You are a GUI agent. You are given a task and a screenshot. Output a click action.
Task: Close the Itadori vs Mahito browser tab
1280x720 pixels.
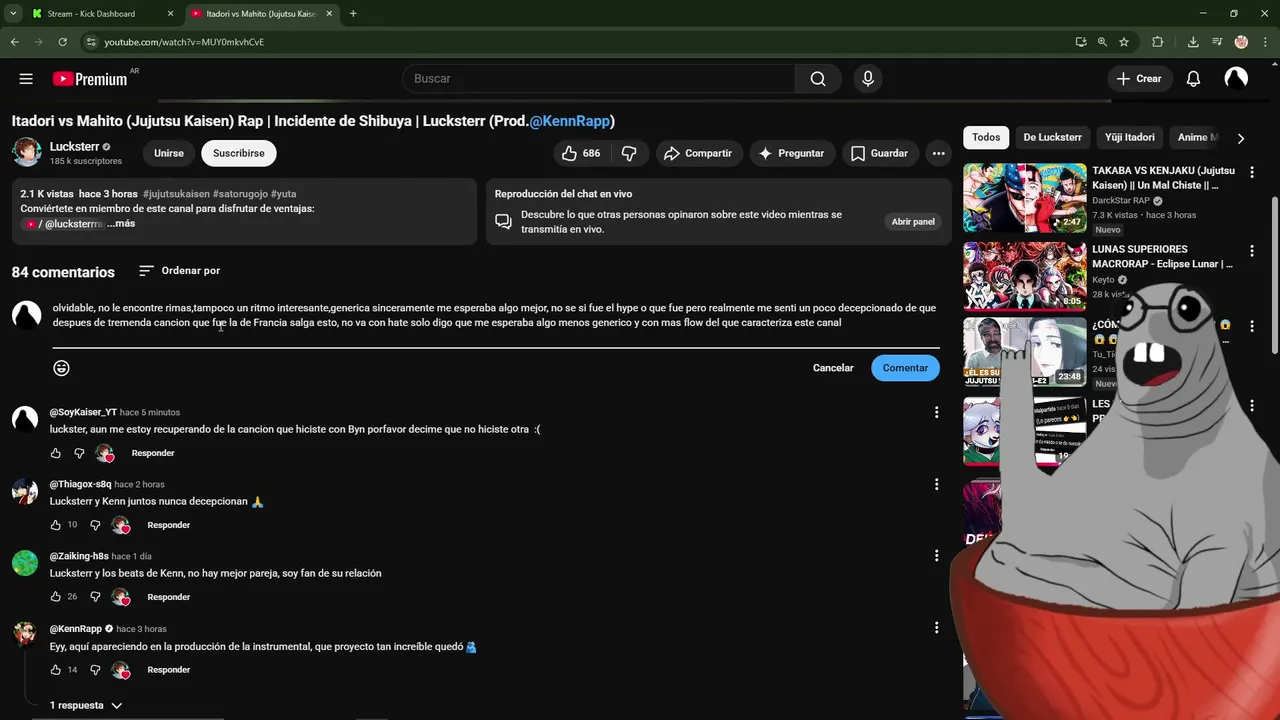tap(329, 14)
